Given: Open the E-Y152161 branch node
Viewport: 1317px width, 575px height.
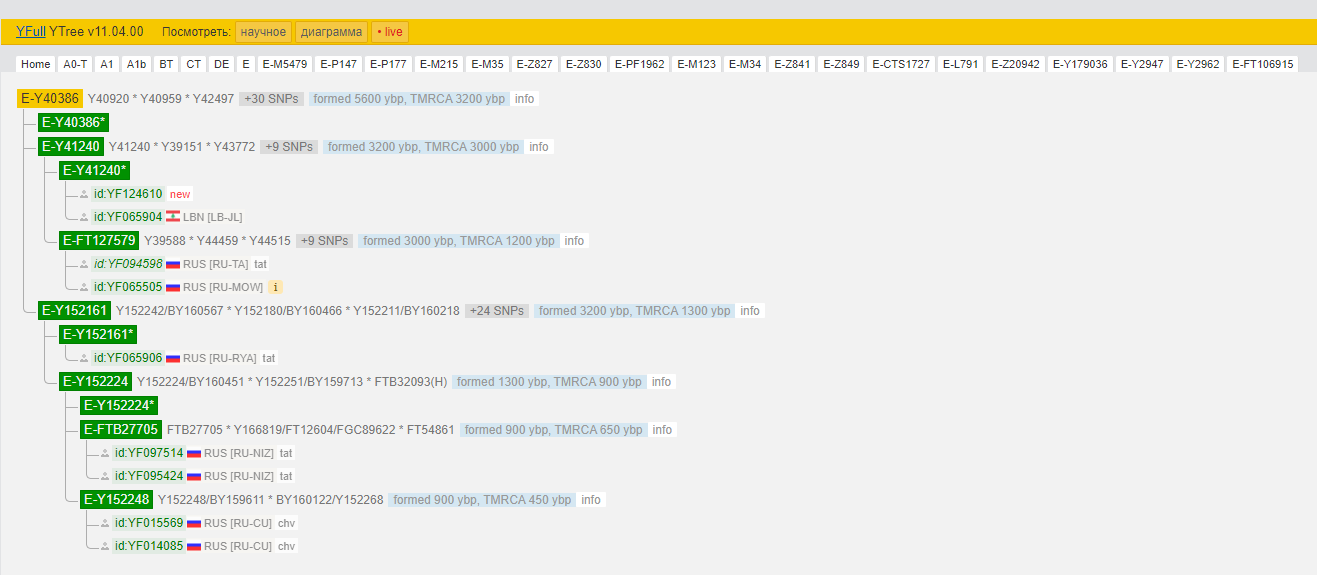Looking at the screenshot, I should pos(74,310).
